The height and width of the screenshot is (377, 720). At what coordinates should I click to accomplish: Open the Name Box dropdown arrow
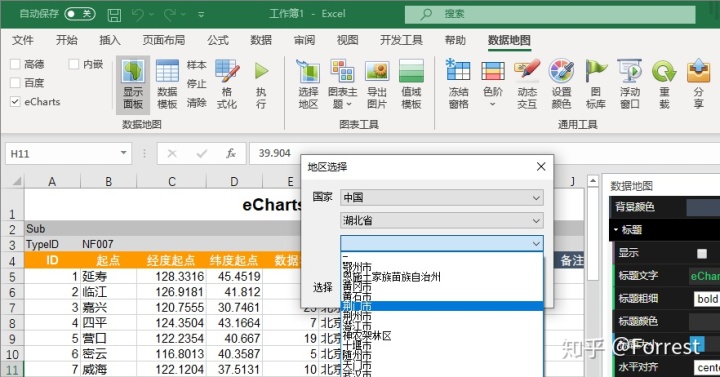(x=123, y=153)
